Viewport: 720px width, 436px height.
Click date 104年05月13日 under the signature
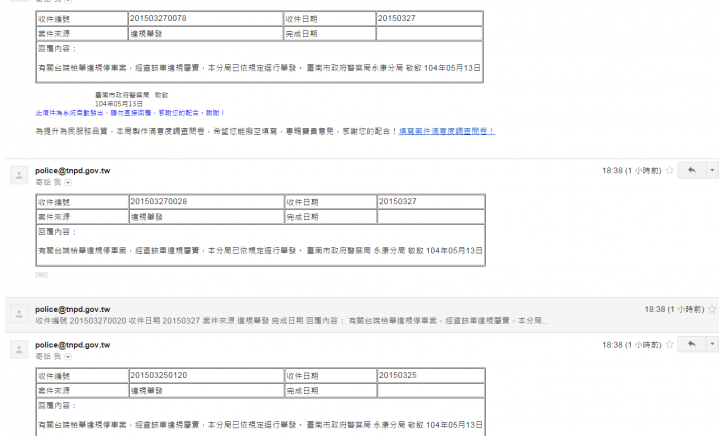(x=118, y=104)
